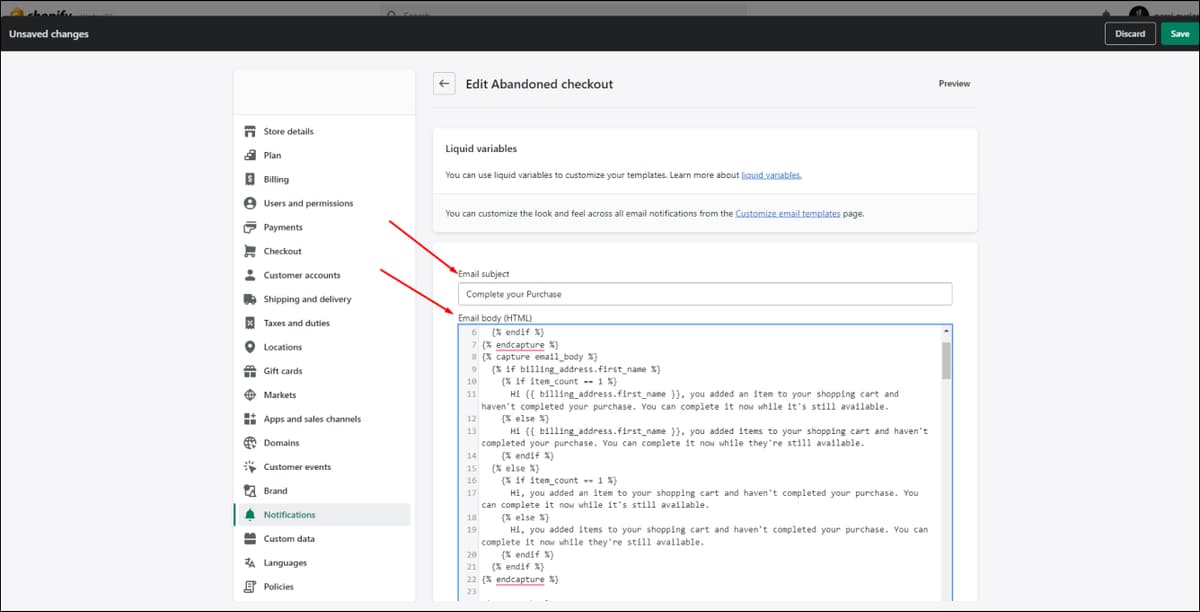Click the Custom data icon
Viewport: 1200px width, 612px height.
(x=250, y=539)
